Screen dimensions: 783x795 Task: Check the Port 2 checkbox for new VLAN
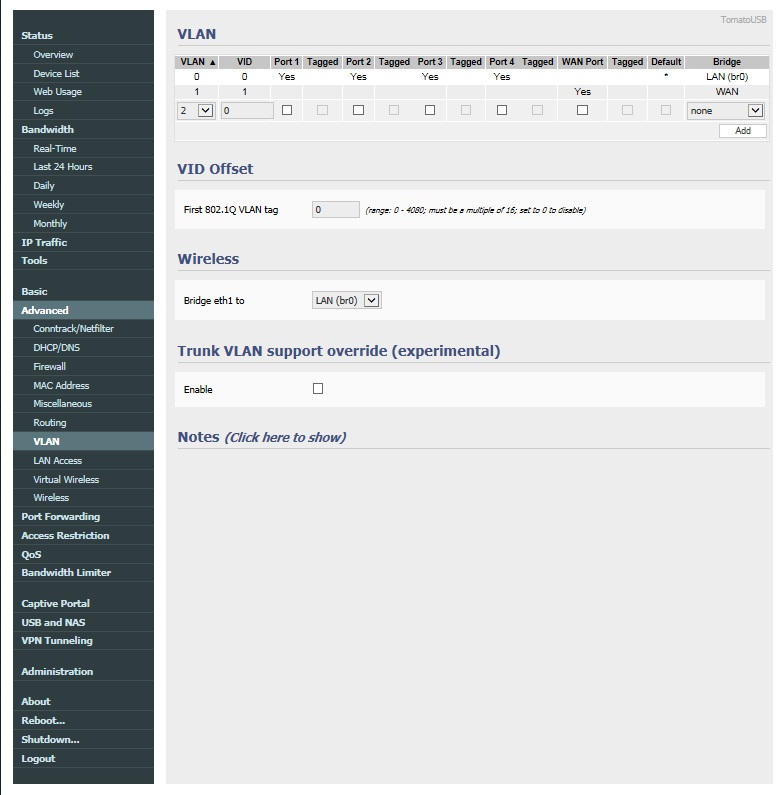[x=358, y=110]
